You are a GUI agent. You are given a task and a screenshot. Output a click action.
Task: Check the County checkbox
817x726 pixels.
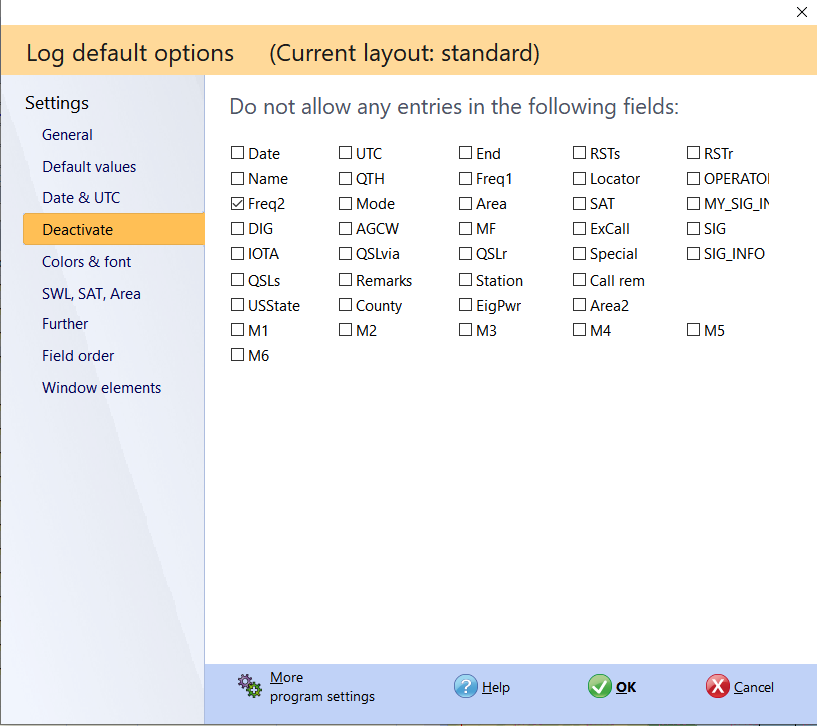[x=345, y=304]
